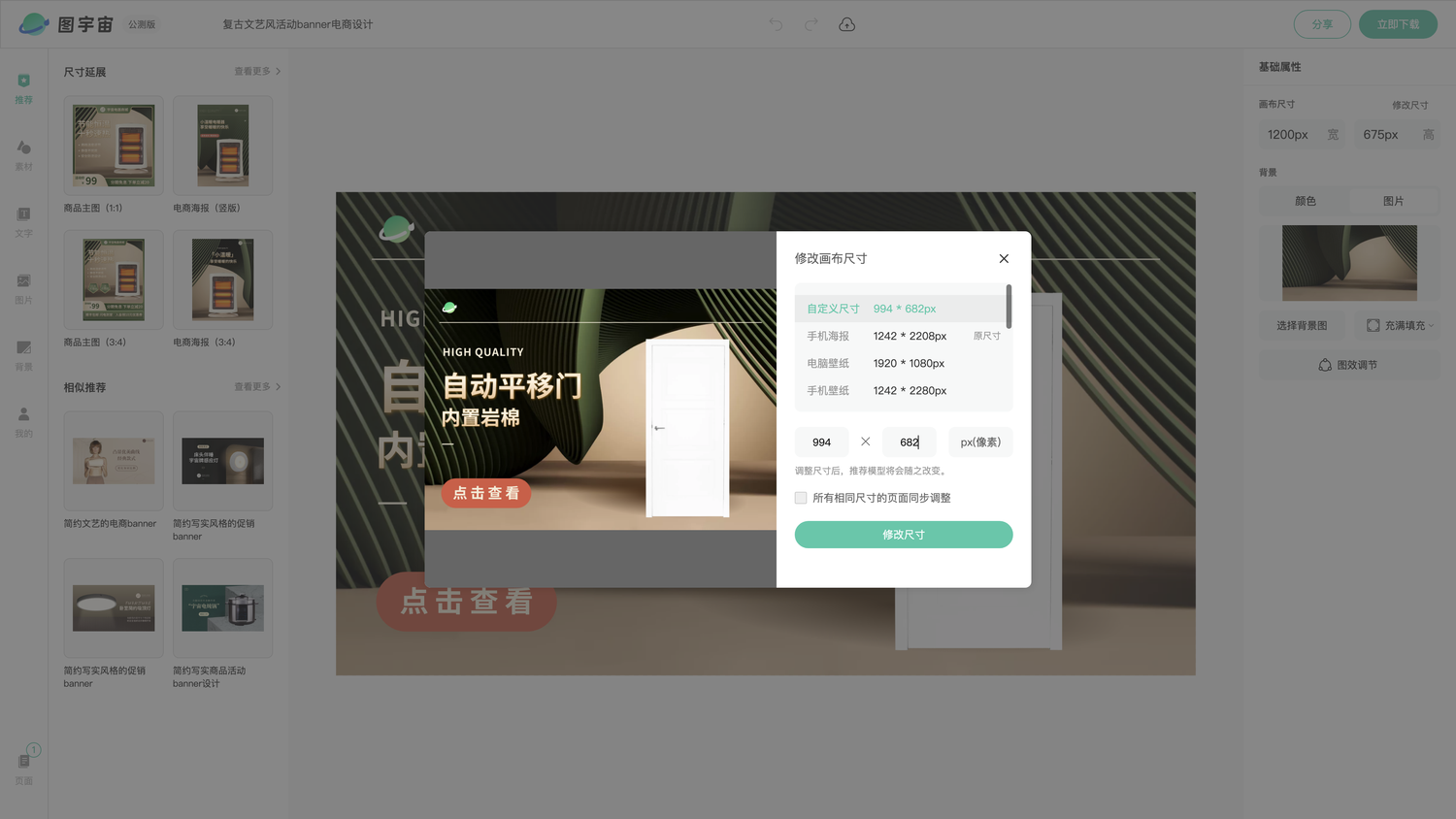The image size is (1456, 819).
Task: Click the undo arrow icon
Action: [x=776, y=24]
